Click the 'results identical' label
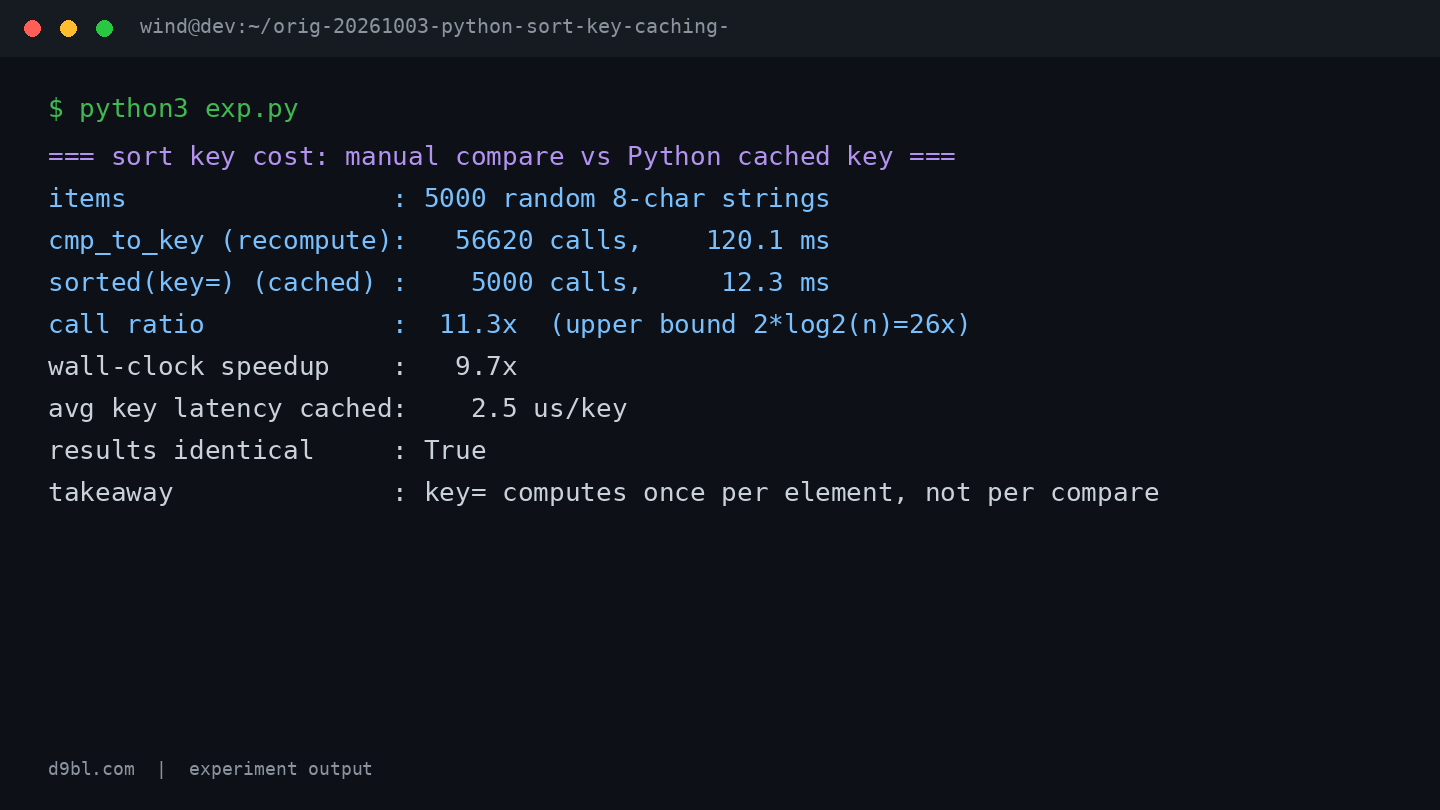This screenshot has height=810, width=1440. tap(181, 451)
